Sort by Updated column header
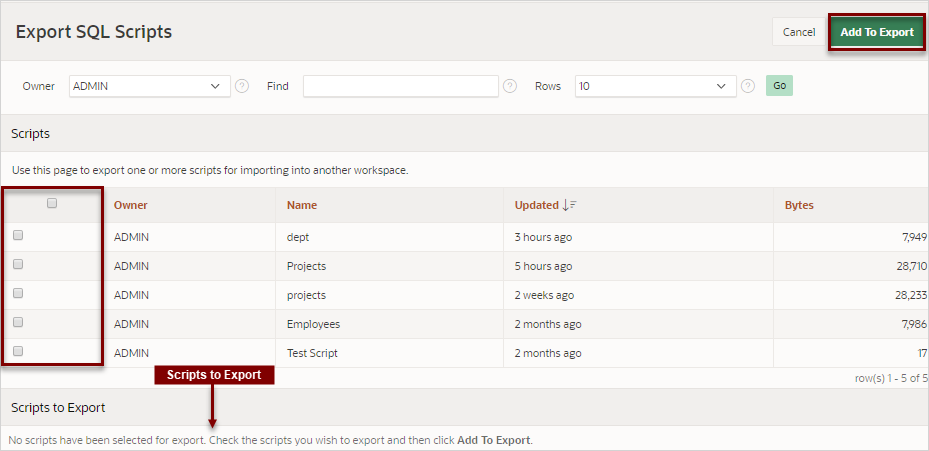This screenshot has height=451, width=929. point(536,205)
